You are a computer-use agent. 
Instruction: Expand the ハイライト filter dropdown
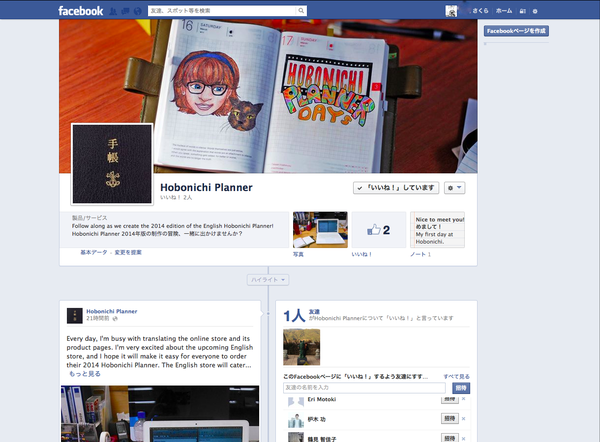[268, 280]
